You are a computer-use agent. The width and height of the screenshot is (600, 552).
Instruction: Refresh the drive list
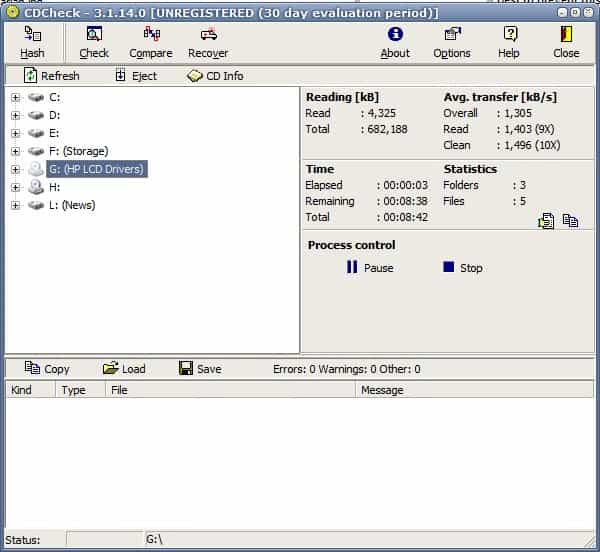(51, 76)
